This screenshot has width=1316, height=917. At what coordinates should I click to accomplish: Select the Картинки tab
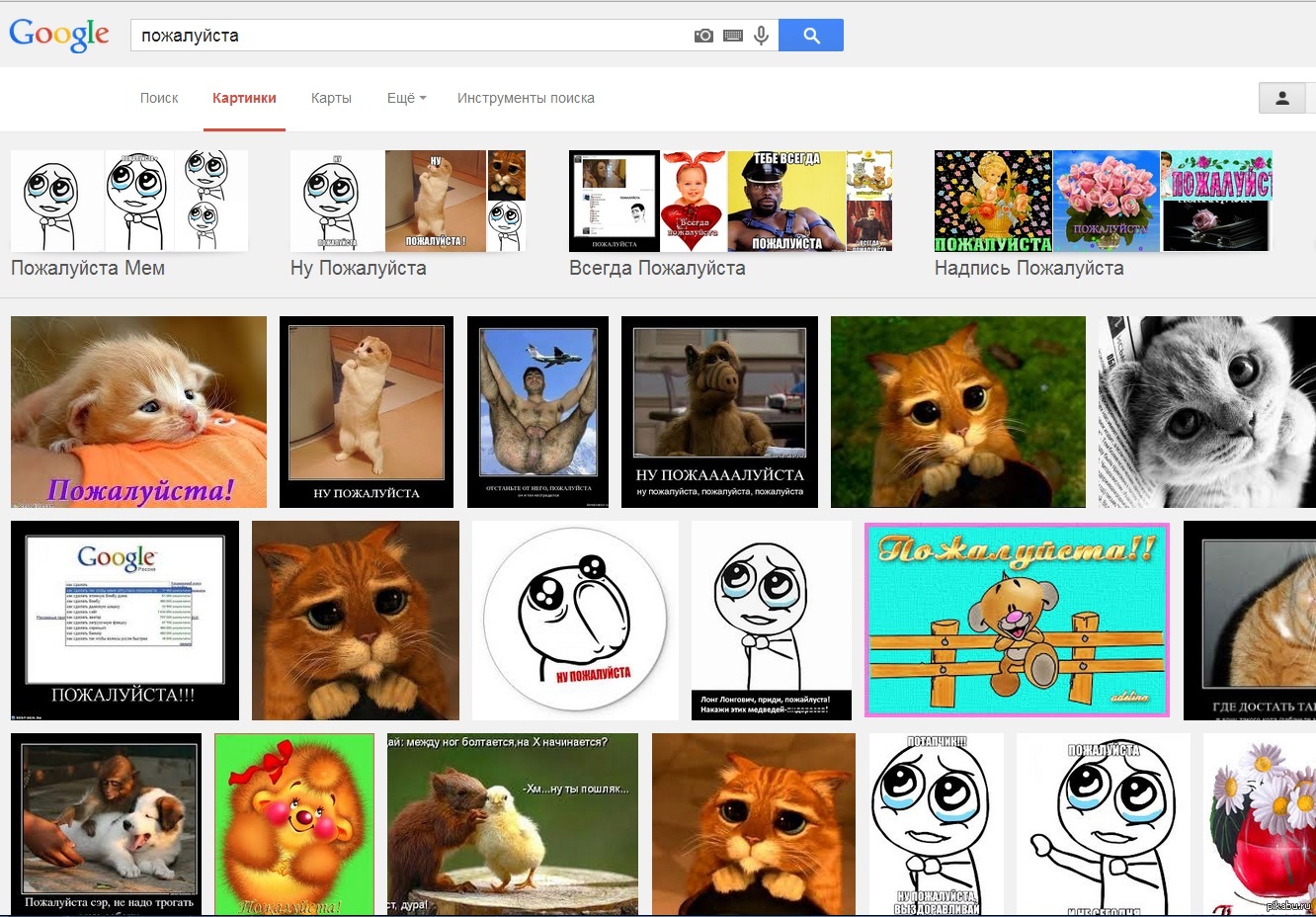point(244,98)
